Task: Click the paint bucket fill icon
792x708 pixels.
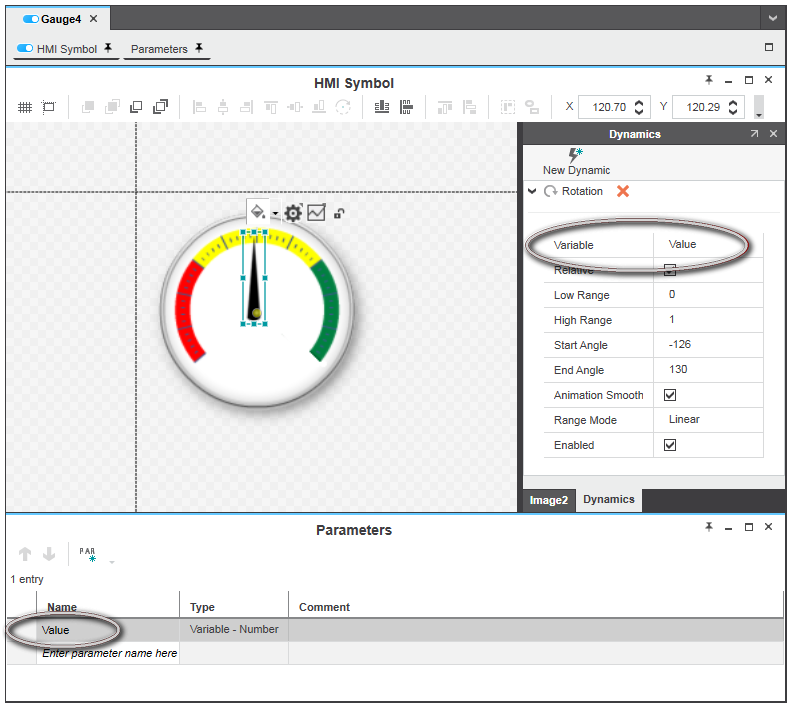Action: point(257,212)
